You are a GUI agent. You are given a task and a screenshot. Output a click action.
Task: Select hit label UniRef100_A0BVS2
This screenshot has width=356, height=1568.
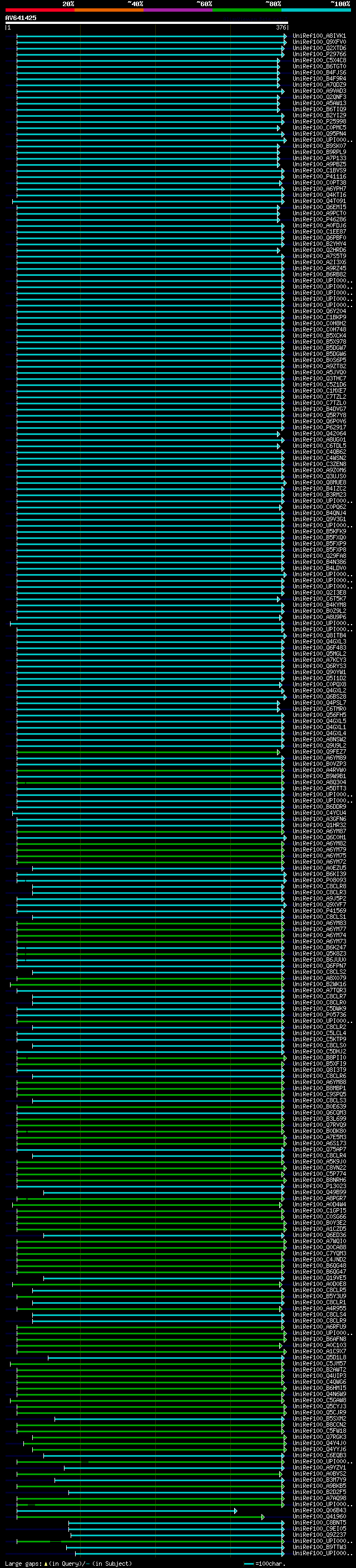319,1473
